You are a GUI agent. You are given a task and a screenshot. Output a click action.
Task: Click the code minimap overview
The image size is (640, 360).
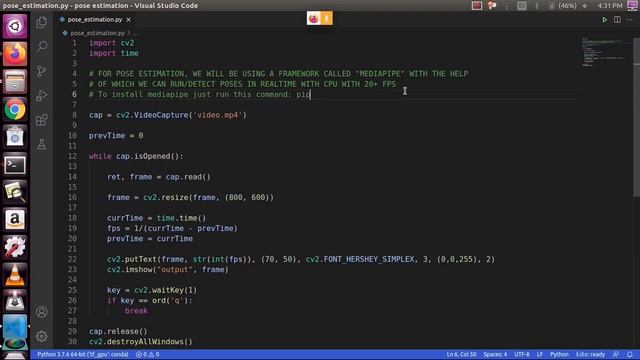tap(605, 52)
